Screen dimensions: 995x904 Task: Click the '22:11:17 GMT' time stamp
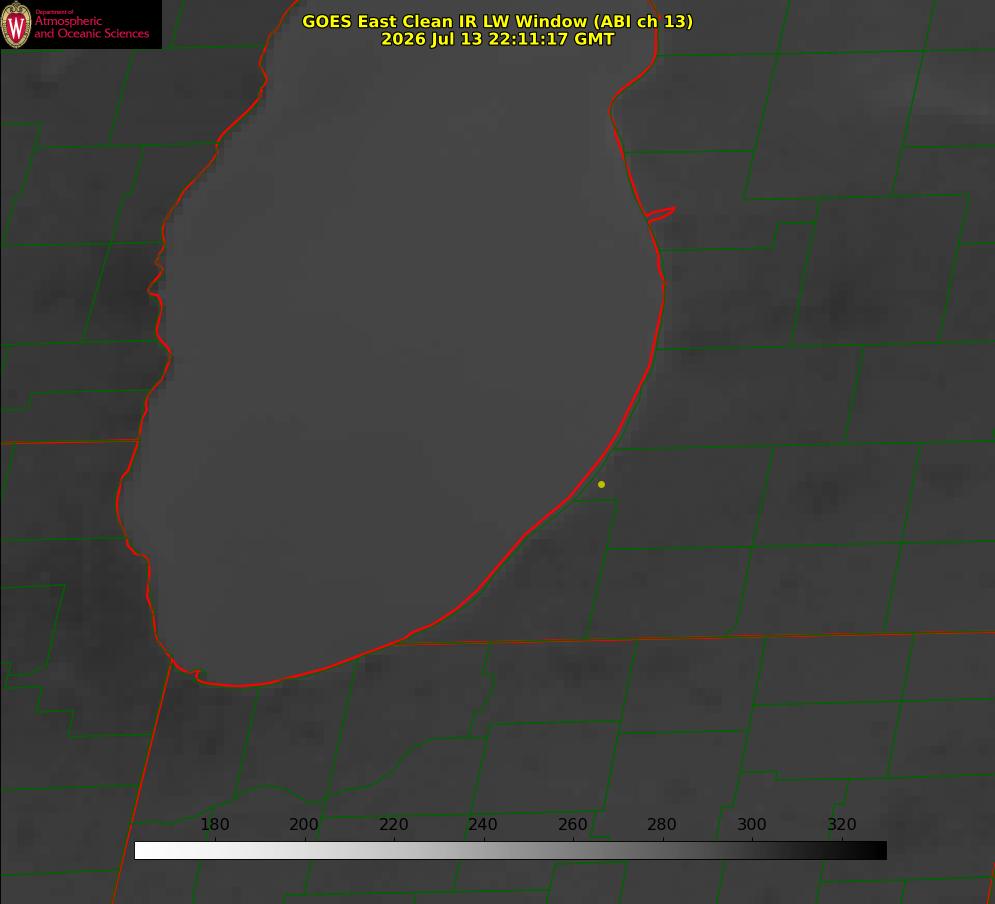click(551, 39)
